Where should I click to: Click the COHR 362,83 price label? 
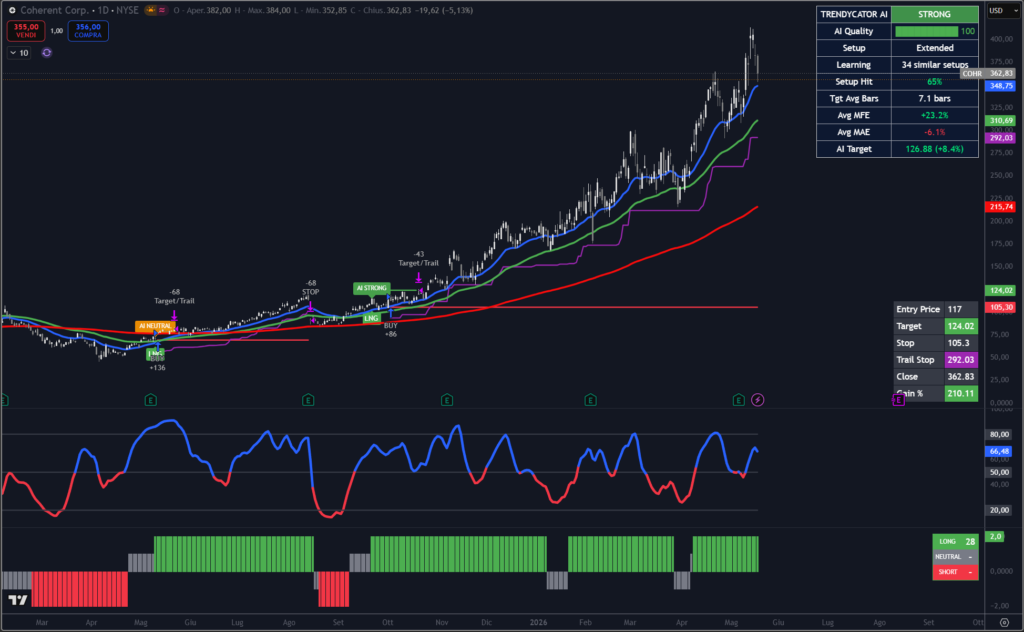coord(987,74)
